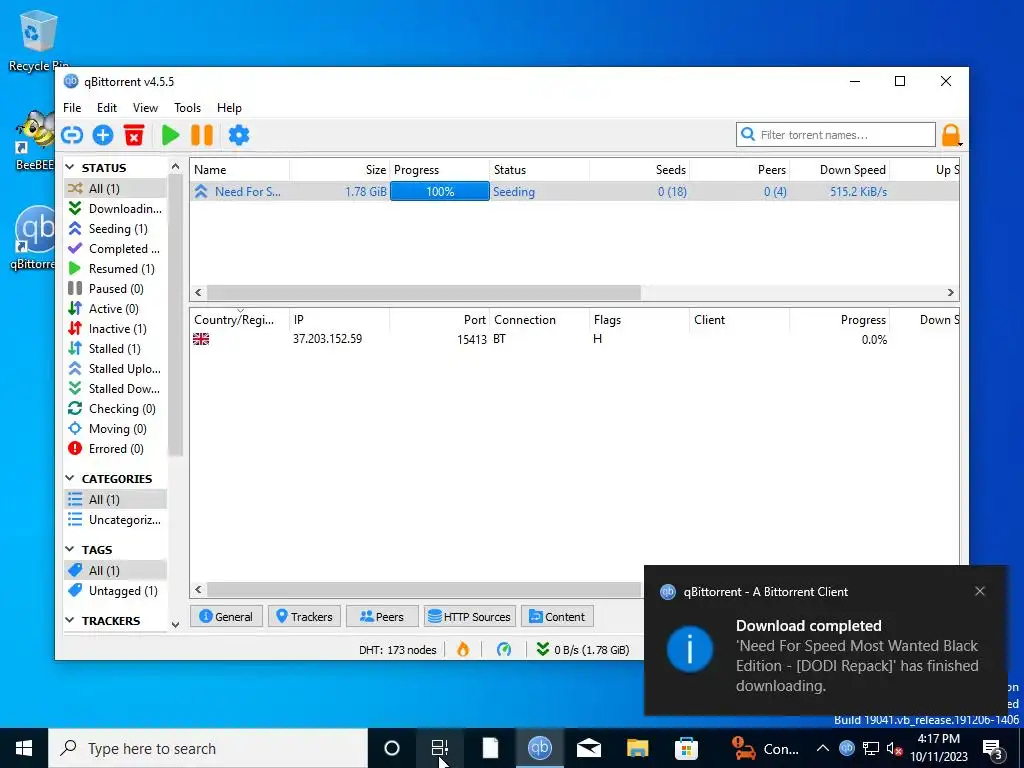Switch to the Peers tab
Viewport: 1024px width, 768px height.
tap(381, 616)
